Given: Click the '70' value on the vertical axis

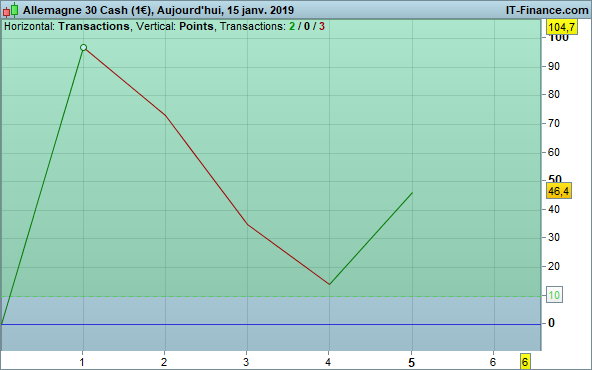Looking at the screenshot, I should (553, 123).
